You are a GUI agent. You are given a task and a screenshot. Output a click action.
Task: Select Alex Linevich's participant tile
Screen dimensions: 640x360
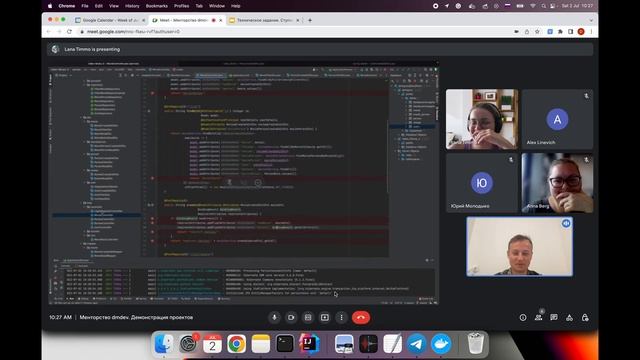point(557,119)
